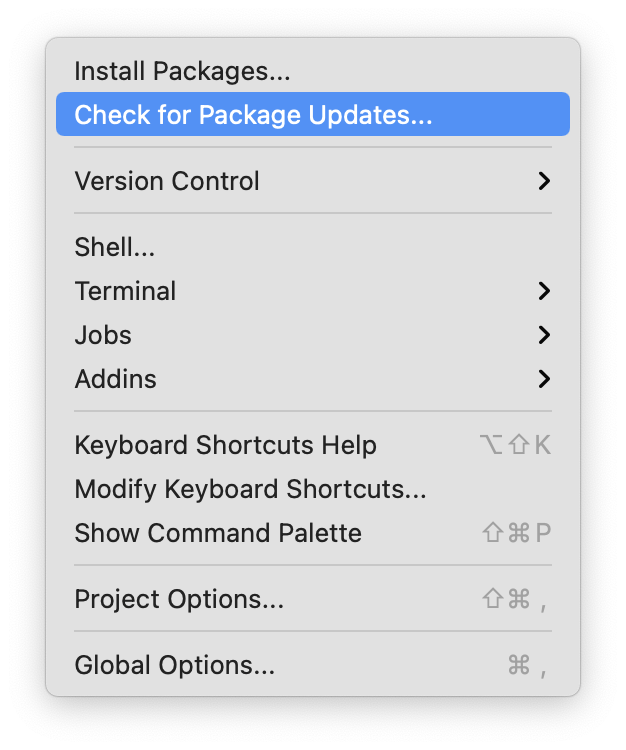Image resolution: width=626 pixels, height=750 pixels.
Task: Open the Install Packages dialog
Action: coord(181,72)
